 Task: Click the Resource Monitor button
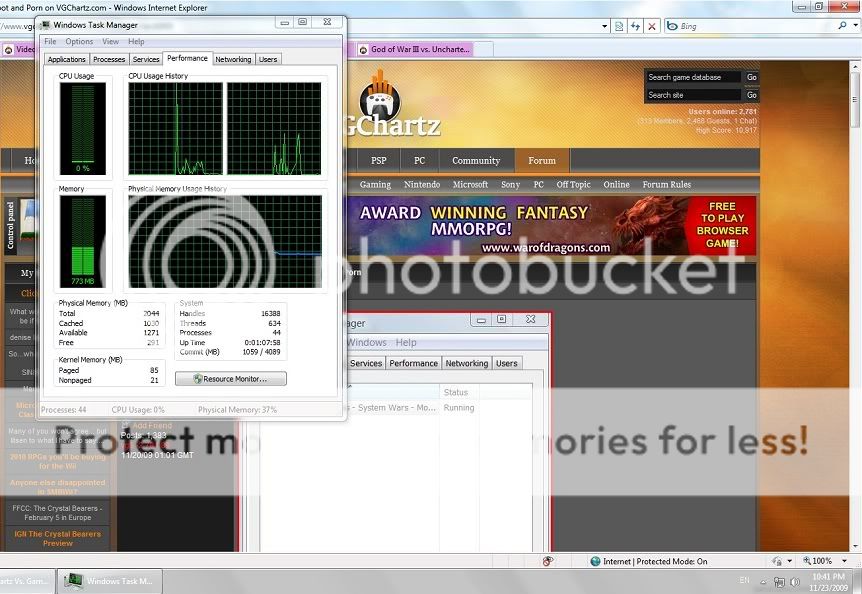coord(231,379)
